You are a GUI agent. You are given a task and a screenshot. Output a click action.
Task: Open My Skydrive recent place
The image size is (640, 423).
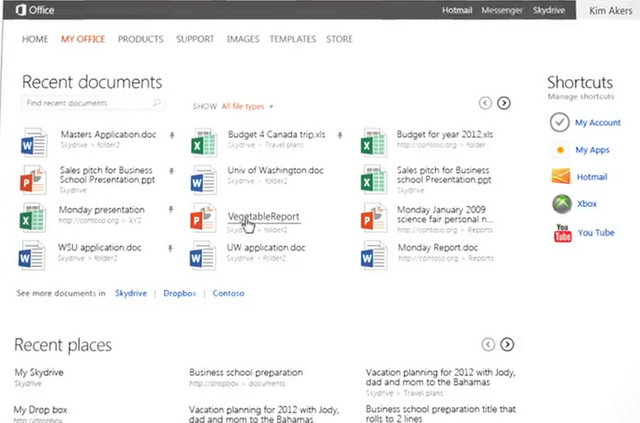coord(39,372)
